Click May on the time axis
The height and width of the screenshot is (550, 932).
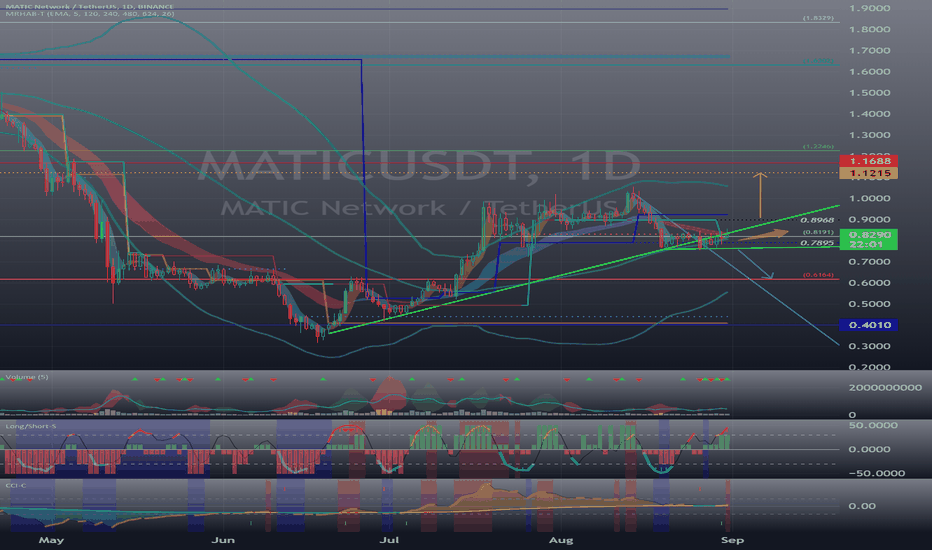51,540
